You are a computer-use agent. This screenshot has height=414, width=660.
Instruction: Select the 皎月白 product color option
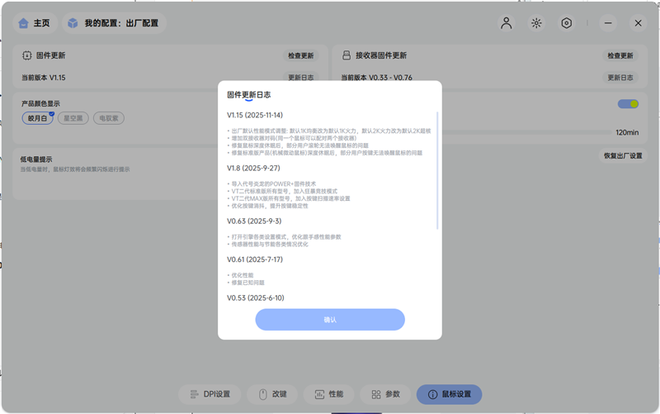pyautogui.click(x=38, y=118)
